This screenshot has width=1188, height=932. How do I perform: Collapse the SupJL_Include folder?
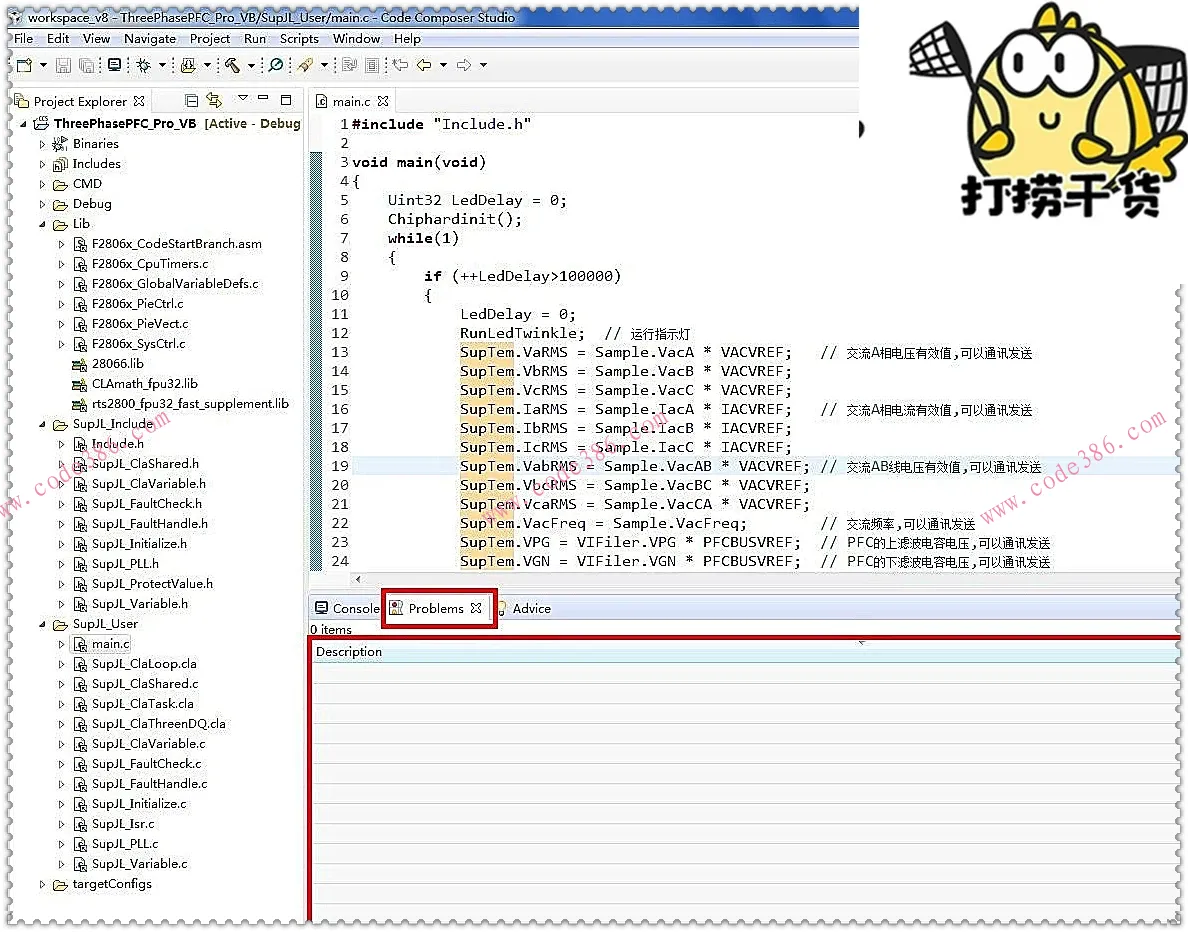[x=42, y=424]
